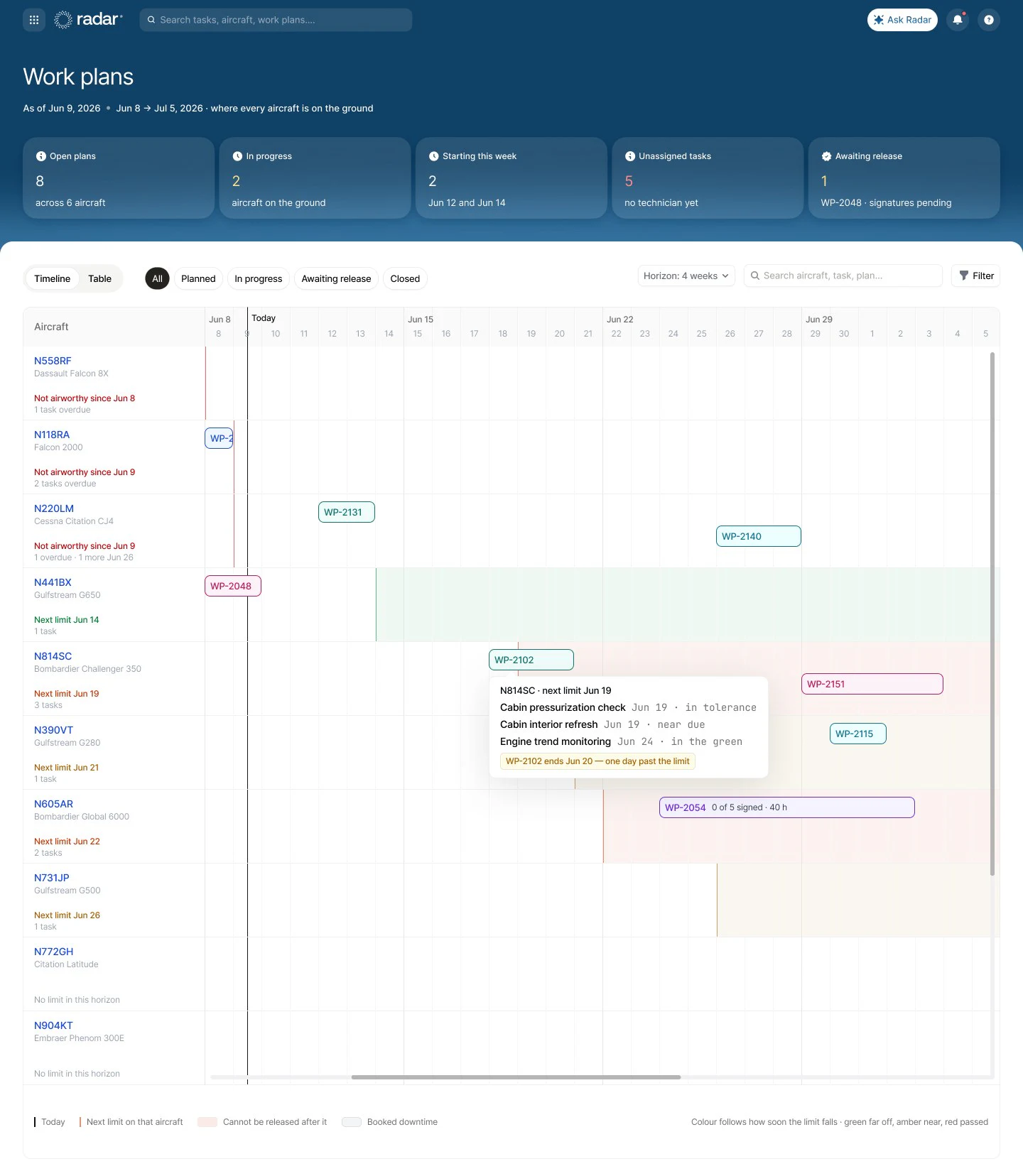Click the Unassigned tasks summary card
Viewport: 1023px width, 1176px height.
pos(708,178)
